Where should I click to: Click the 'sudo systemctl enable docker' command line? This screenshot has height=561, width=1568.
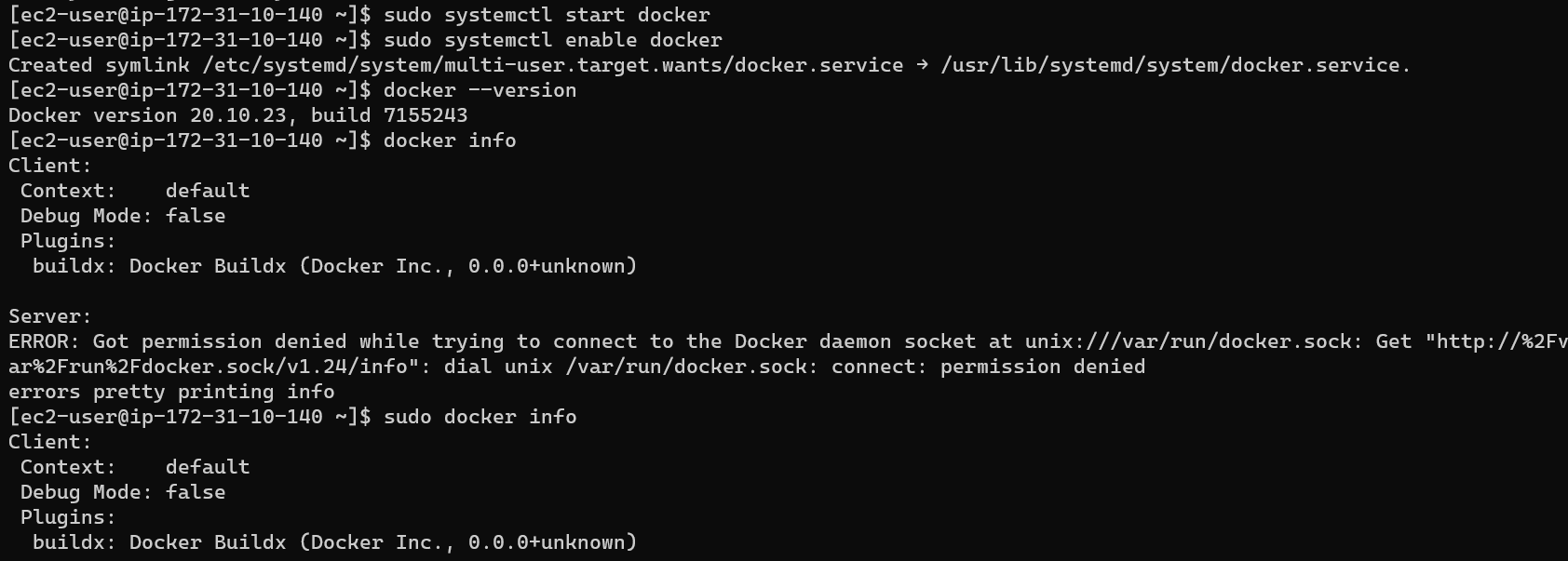tap(552, 40)
